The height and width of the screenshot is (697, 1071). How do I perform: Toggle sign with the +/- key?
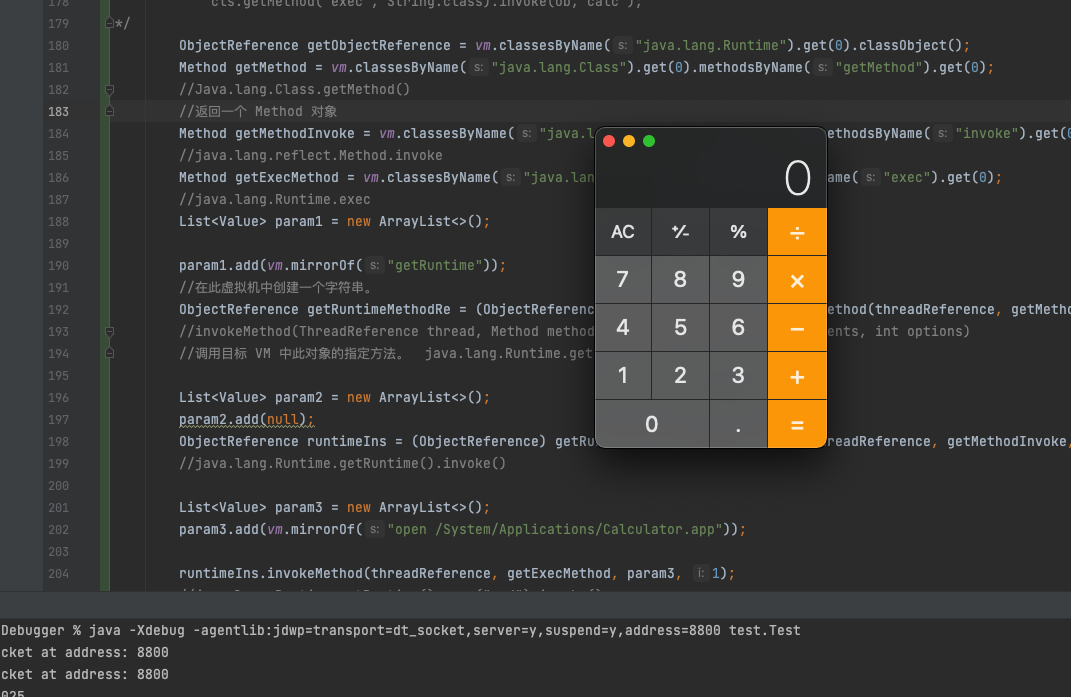pos(680,232)
